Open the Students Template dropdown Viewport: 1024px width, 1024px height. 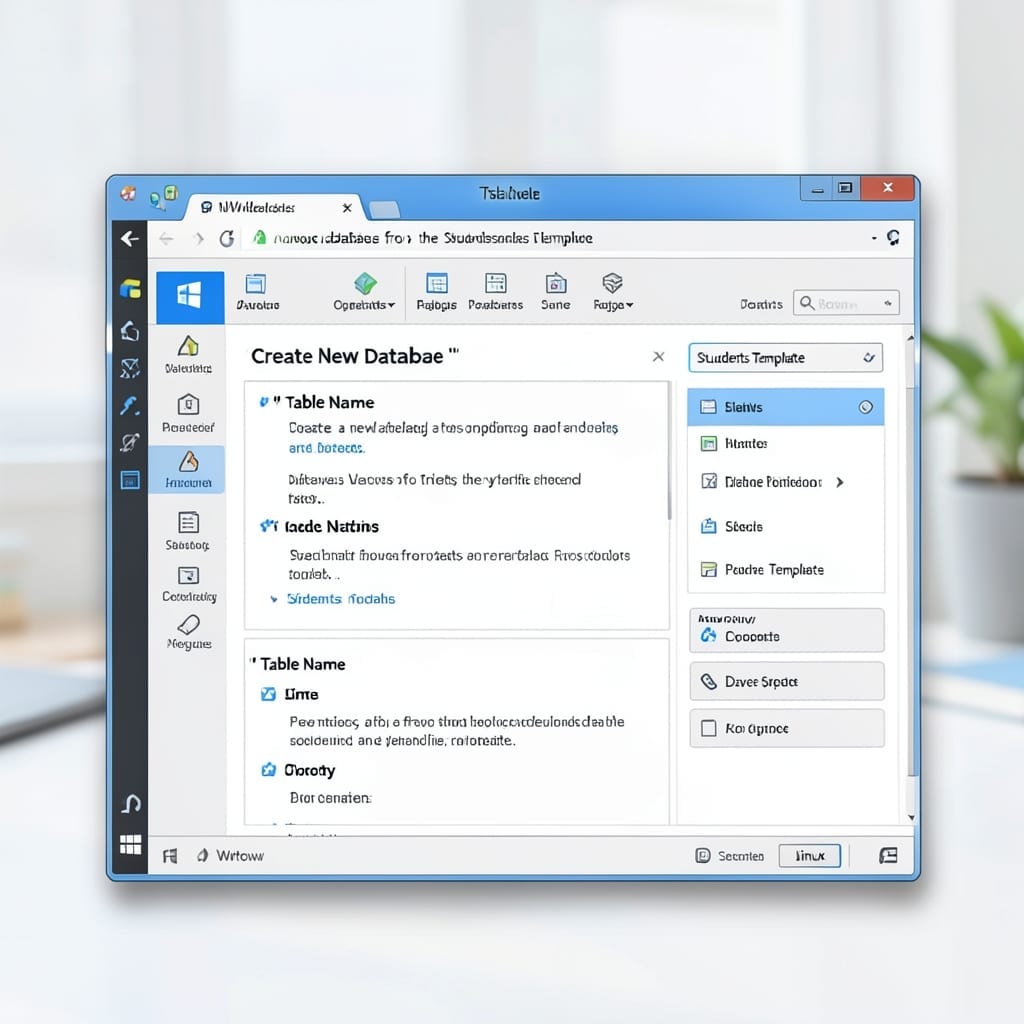[786, 358]
